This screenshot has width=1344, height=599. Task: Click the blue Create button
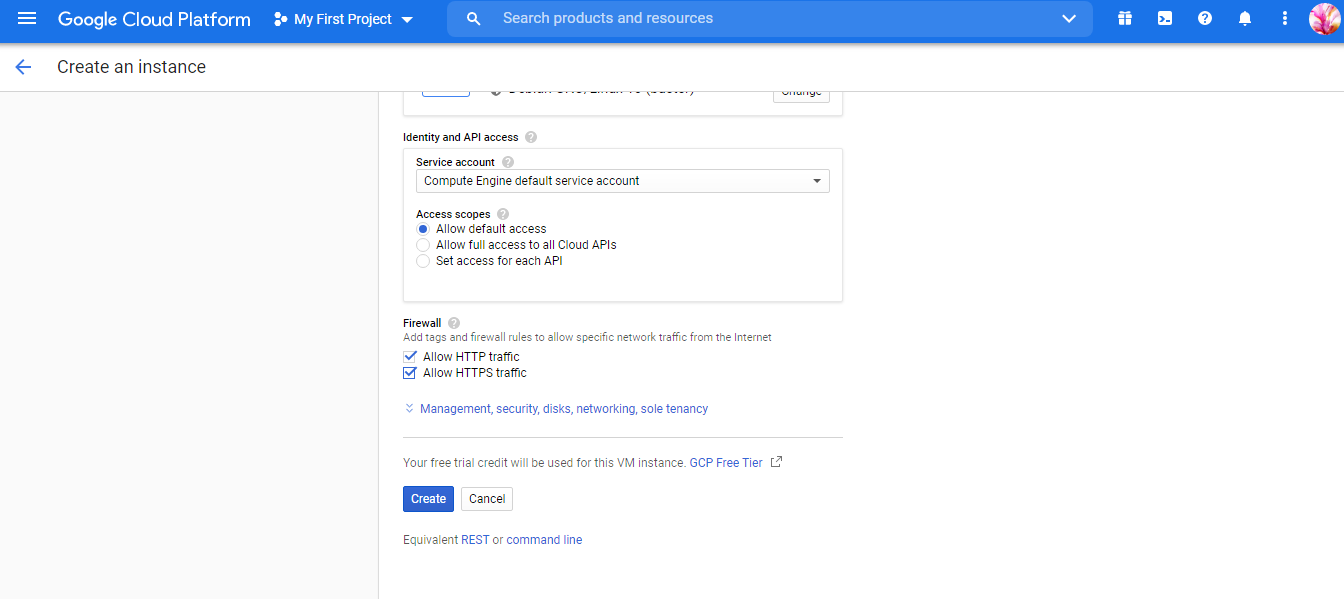428,499
